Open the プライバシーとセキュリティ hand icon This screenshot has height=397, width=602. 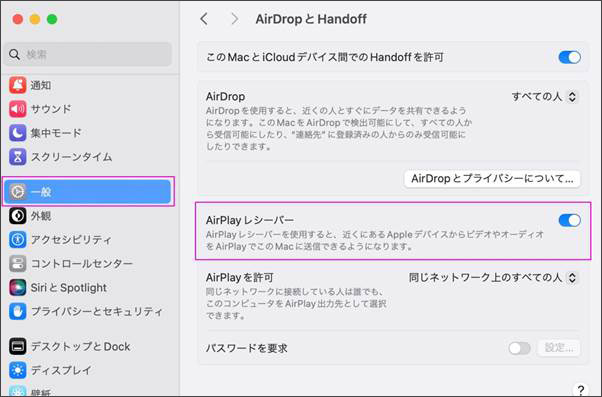pos(18,311)
